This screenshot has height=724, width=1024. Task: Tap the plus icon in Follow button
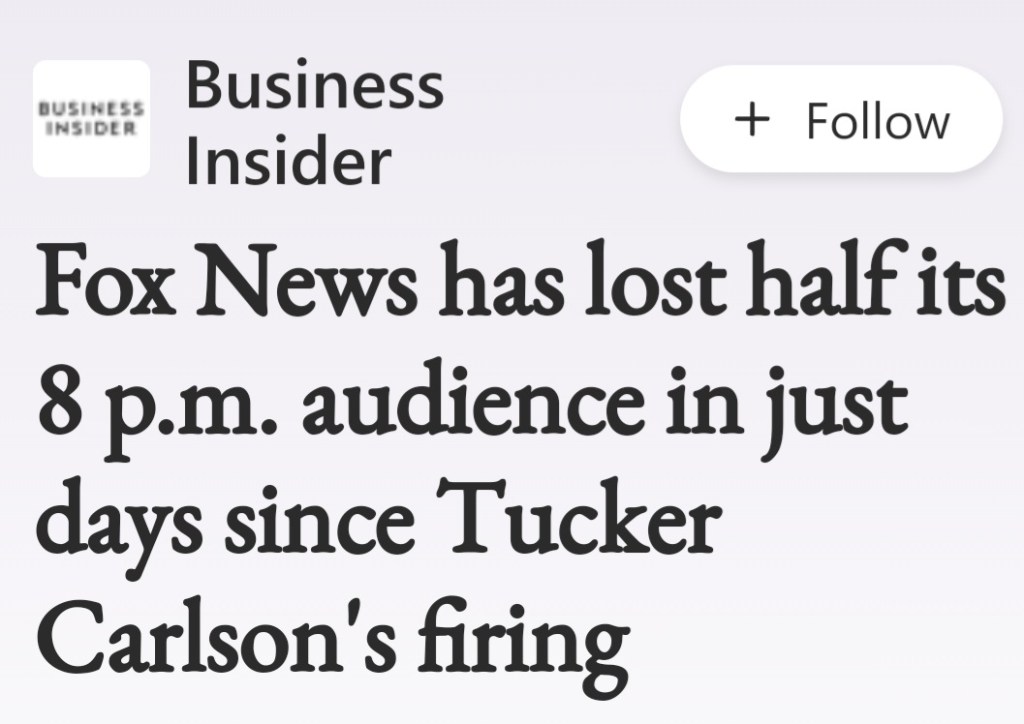point(754,122)
